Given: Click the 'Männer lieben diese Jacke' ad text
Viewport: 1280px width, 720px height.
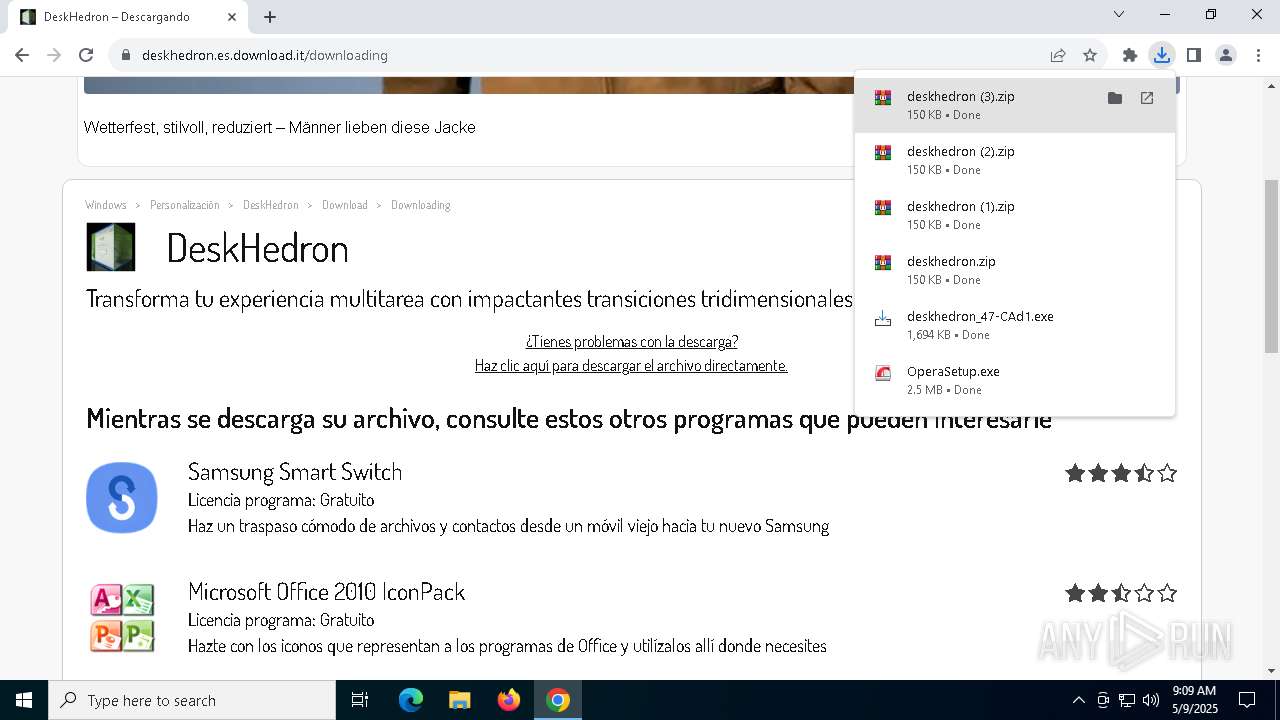Looking at the screenshot, I should 382,128.
